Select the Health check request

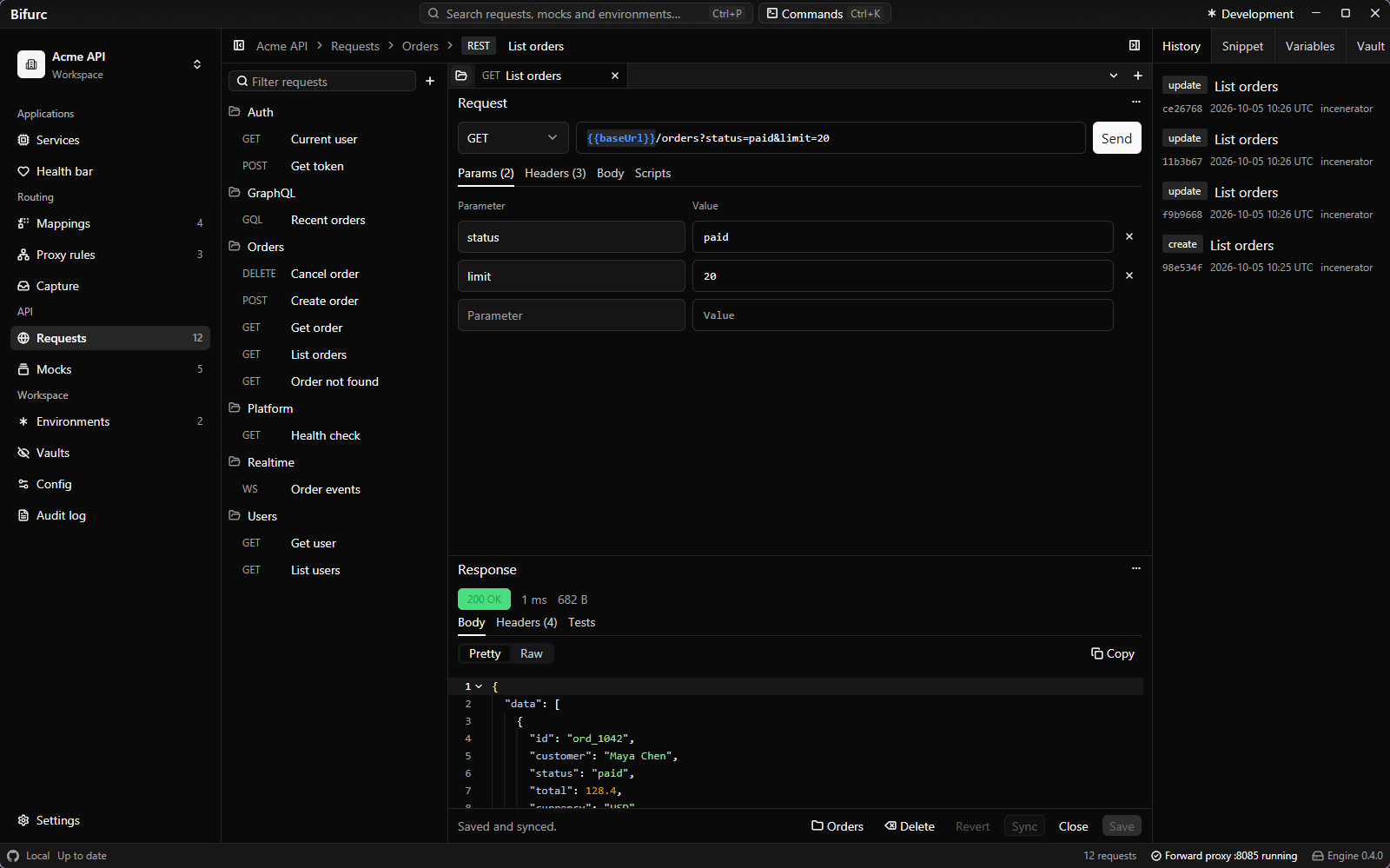pos(334,435)
